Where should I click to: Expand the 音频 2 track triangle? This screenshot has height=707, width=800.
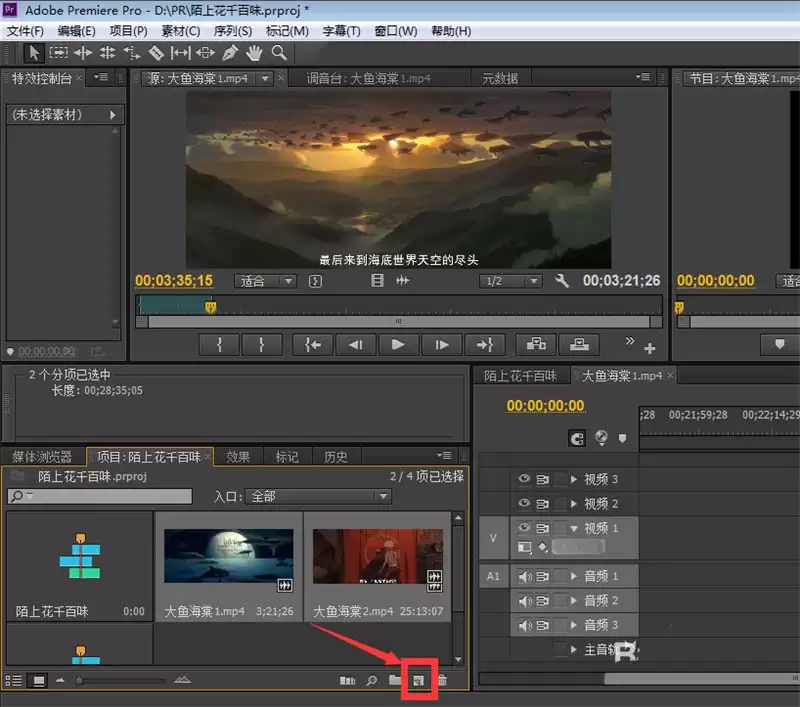tap(574, 601)
